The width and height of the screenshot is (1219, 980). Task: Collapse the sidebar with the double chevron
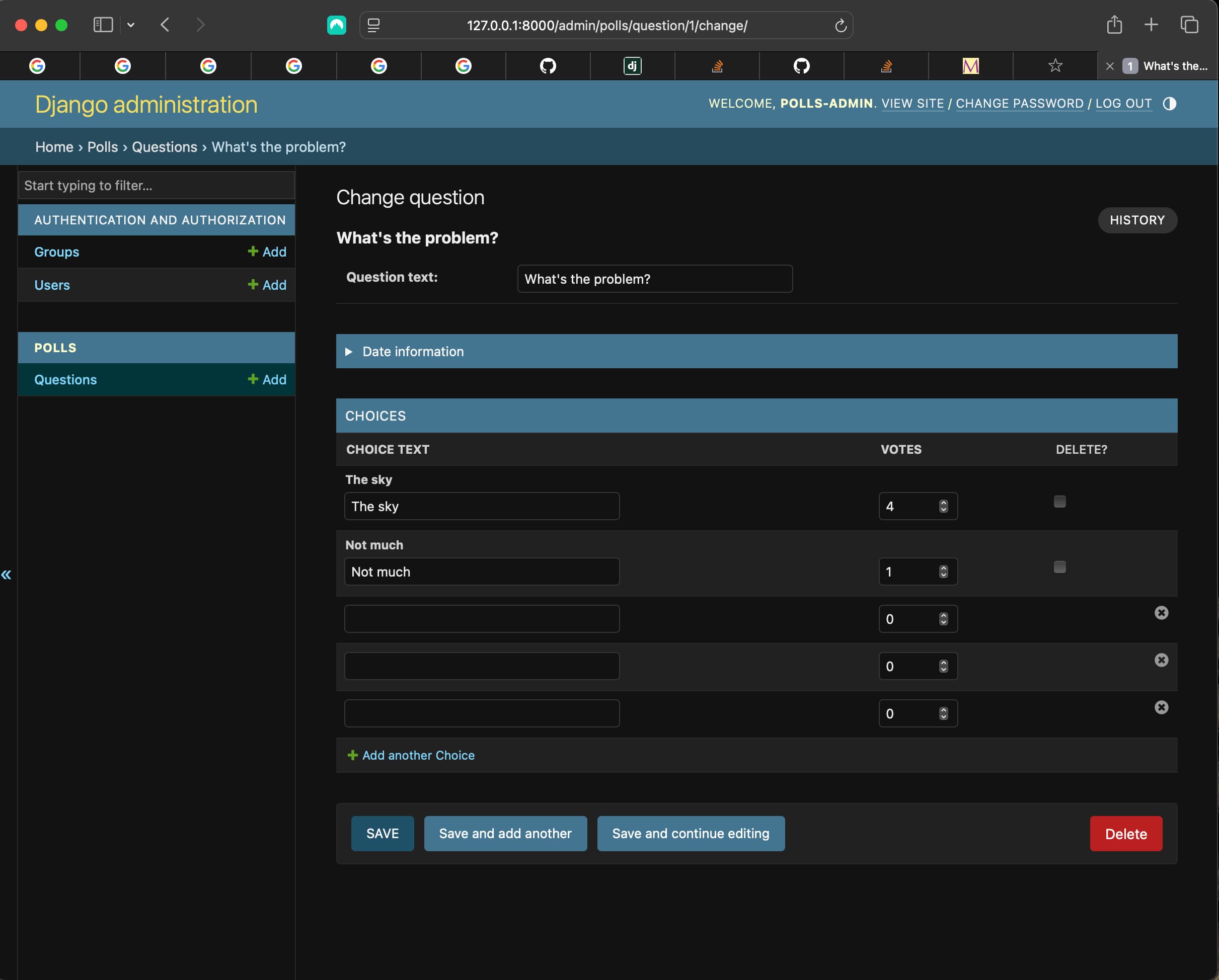6,575
